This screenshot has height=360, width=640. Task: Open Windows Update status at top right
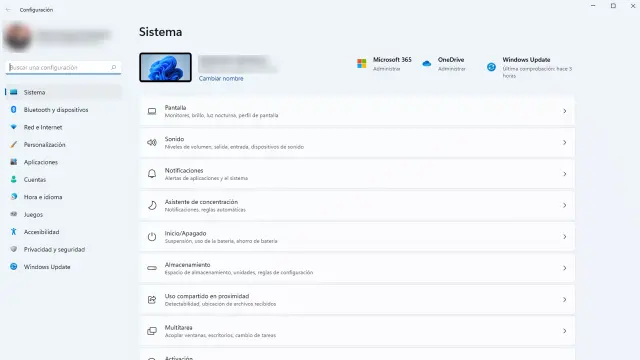(x=530, y=67)
